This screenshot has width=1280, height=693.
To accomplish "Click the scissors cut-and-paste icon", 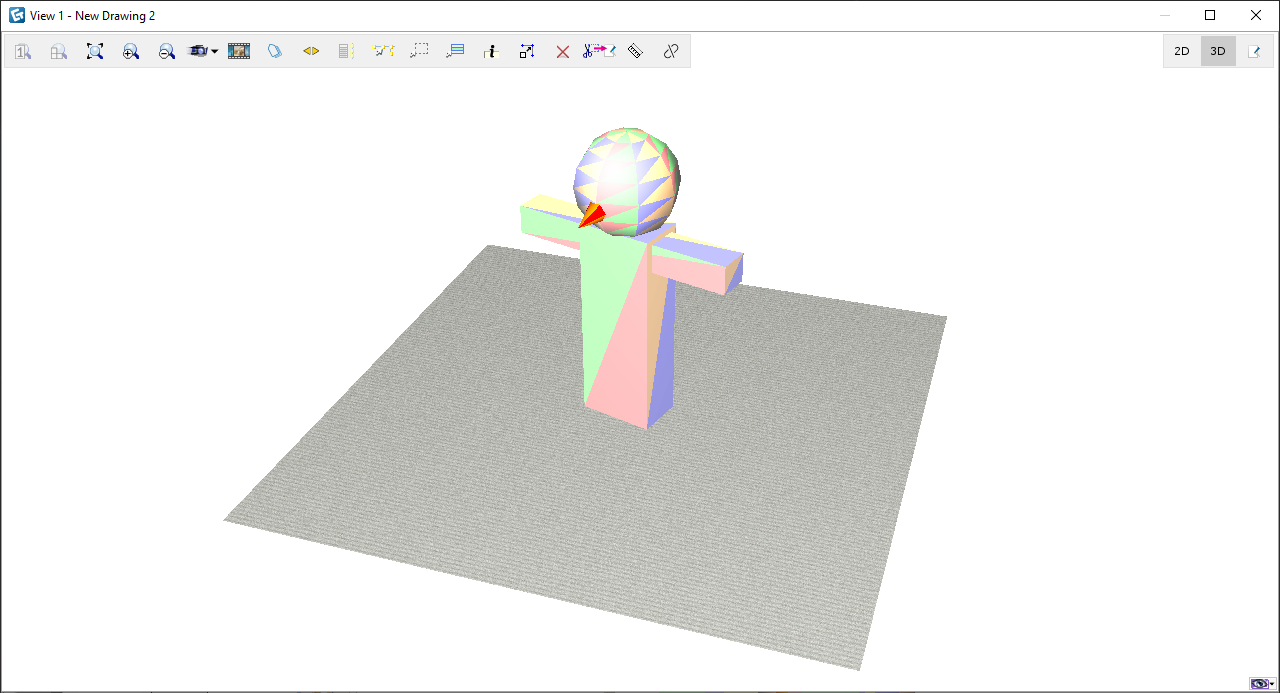I will (599, 51).
